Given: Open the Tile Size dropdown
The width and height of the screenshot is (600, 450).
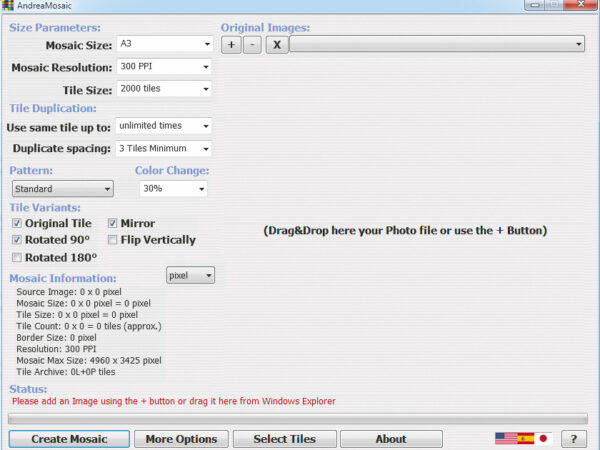Looking at the screenshot, I should tap(164, 89).
